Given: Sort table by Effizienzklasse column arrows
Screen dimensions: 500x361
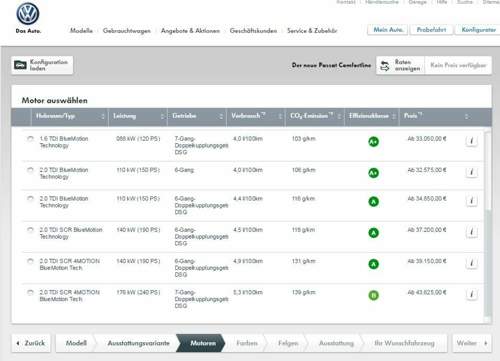Looking at the screenshot, I should click(x=394, y=116).
